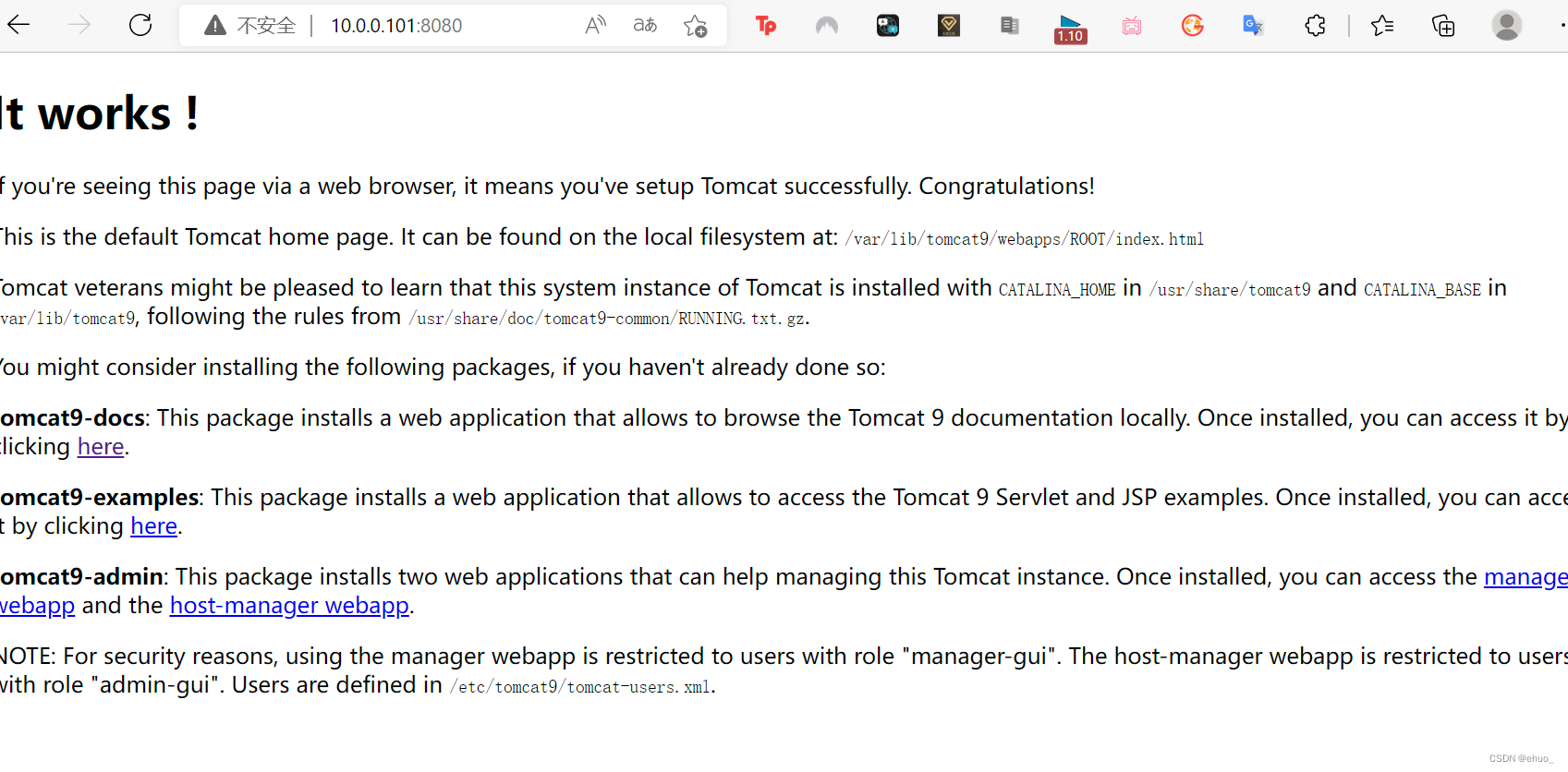
Task: Click the address bar URL 10.0.0.101:8080
Action: pyautogui.click(x=396, y=26)
